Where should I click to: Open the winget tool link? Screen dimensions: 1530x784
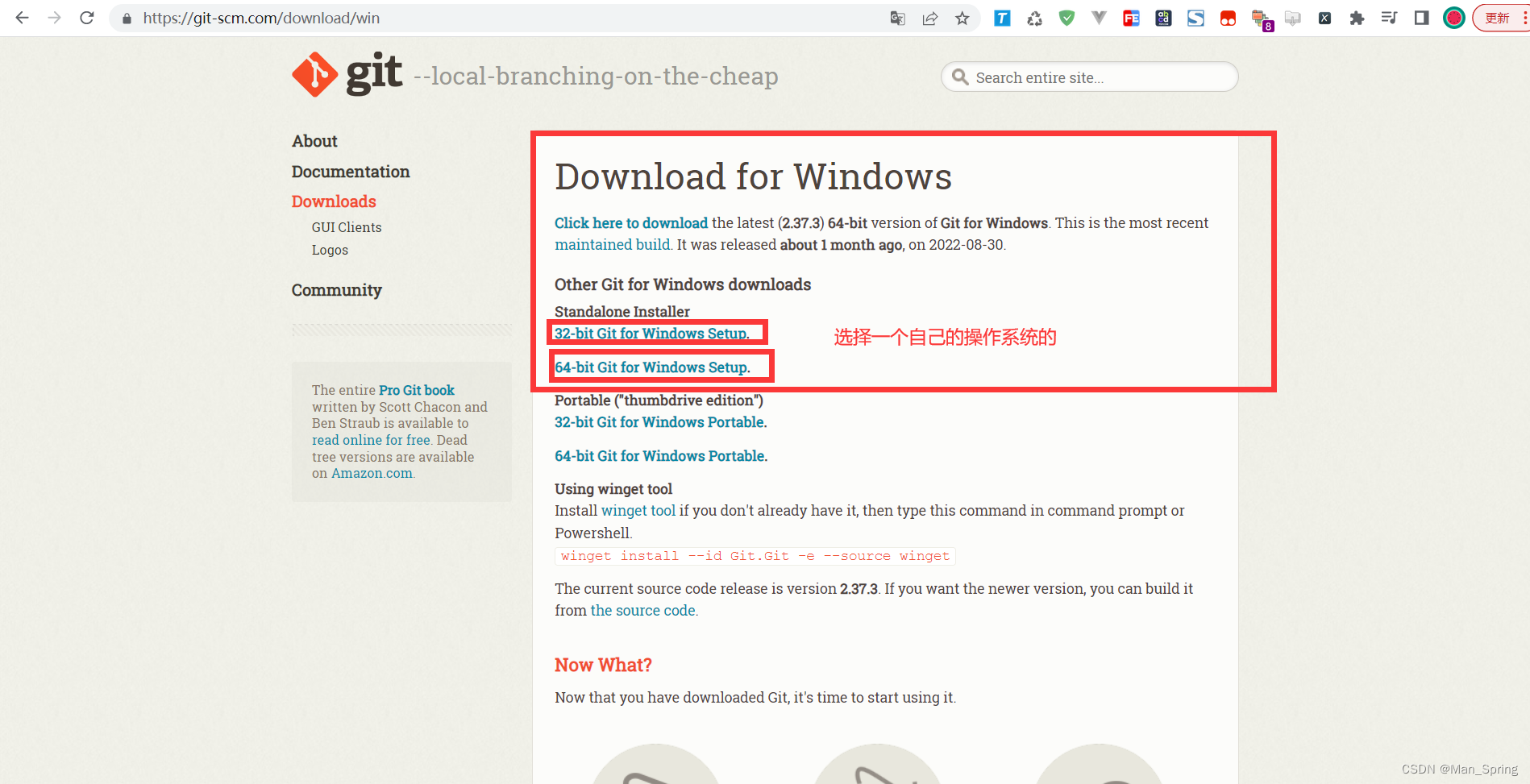click(638, 511)
